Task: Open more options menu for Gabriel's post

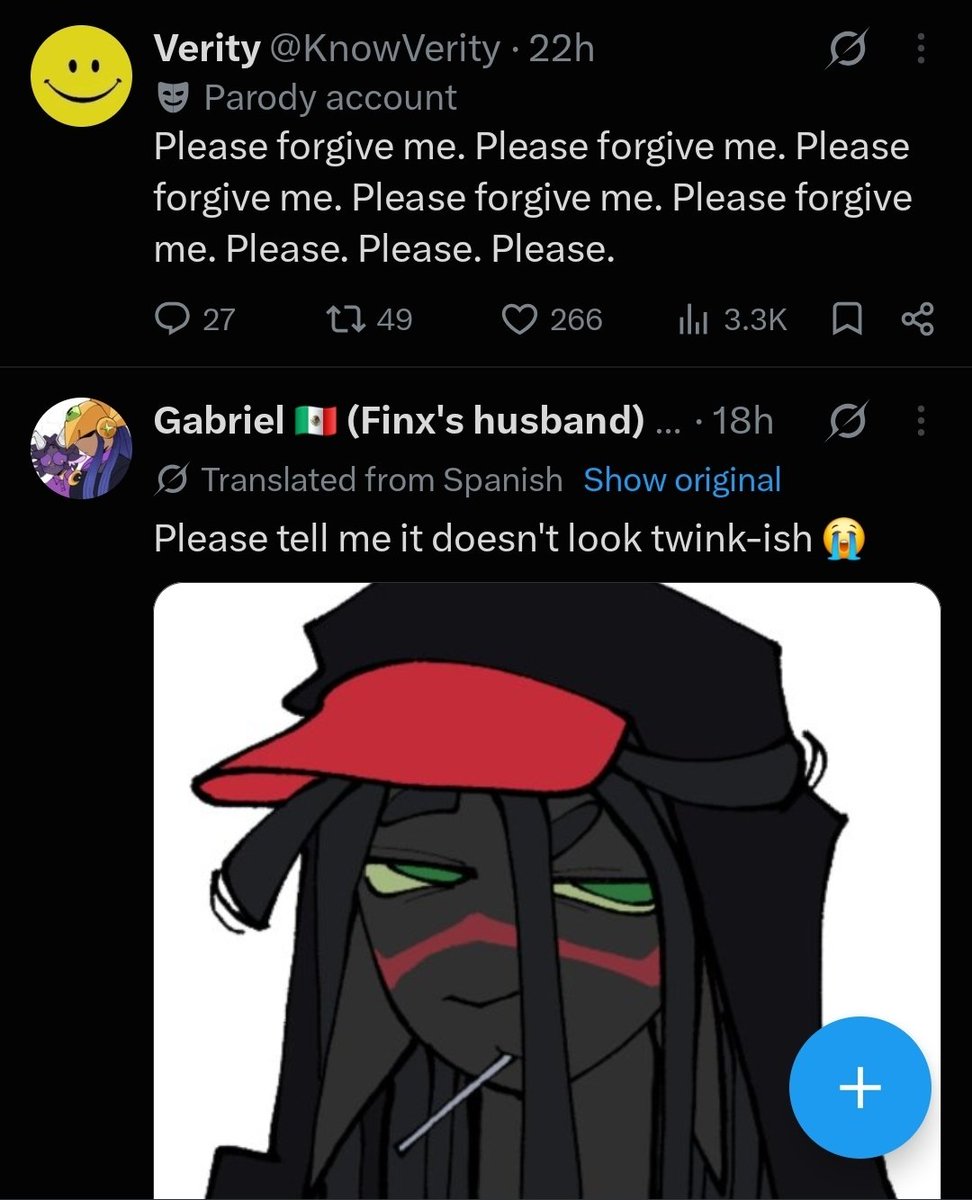Action: [921, 421]
